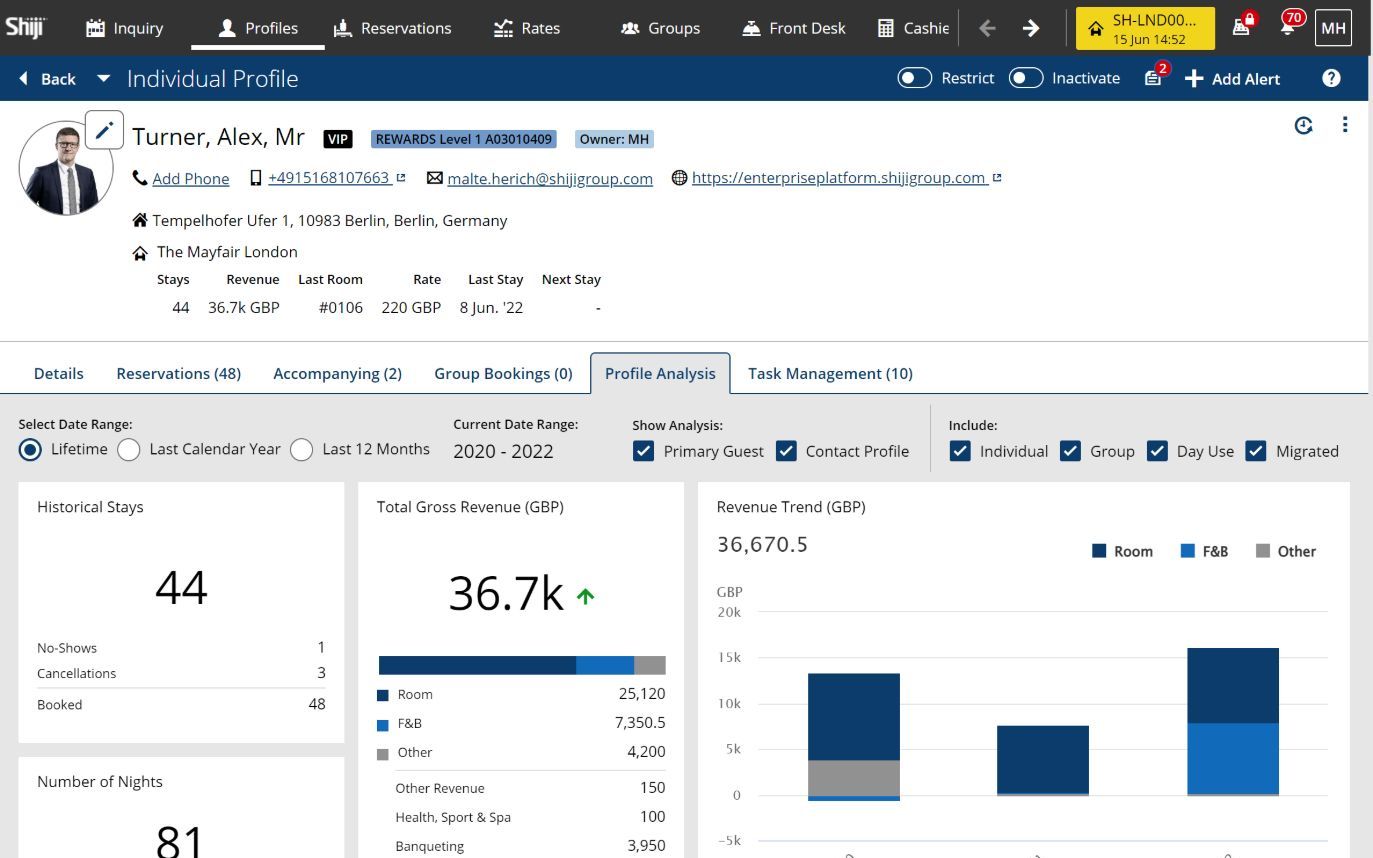
Task: Open the notifications bell with 70 badge
Action: coord(1288,28)
